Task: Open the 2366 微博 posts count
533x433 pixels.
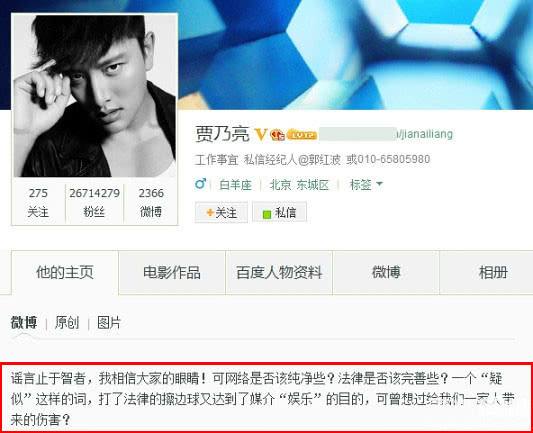Action: [151, 203]
